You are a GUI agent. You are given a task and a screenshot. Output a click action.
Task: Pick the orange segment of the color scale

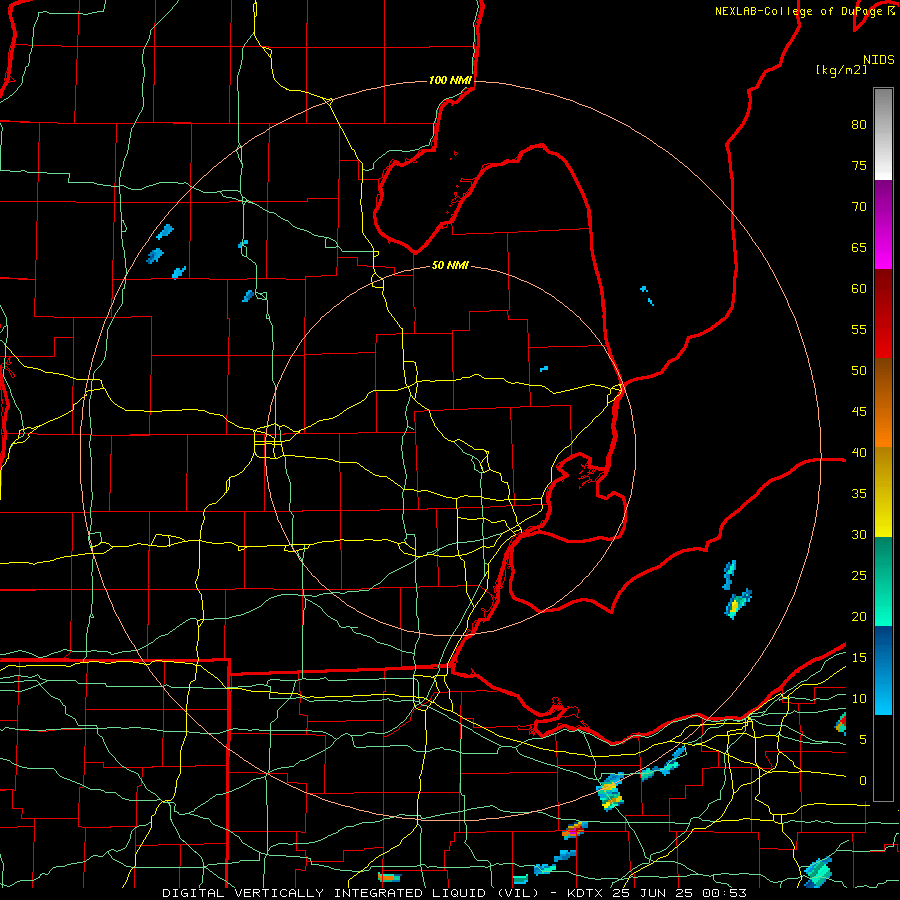[883, 403]
